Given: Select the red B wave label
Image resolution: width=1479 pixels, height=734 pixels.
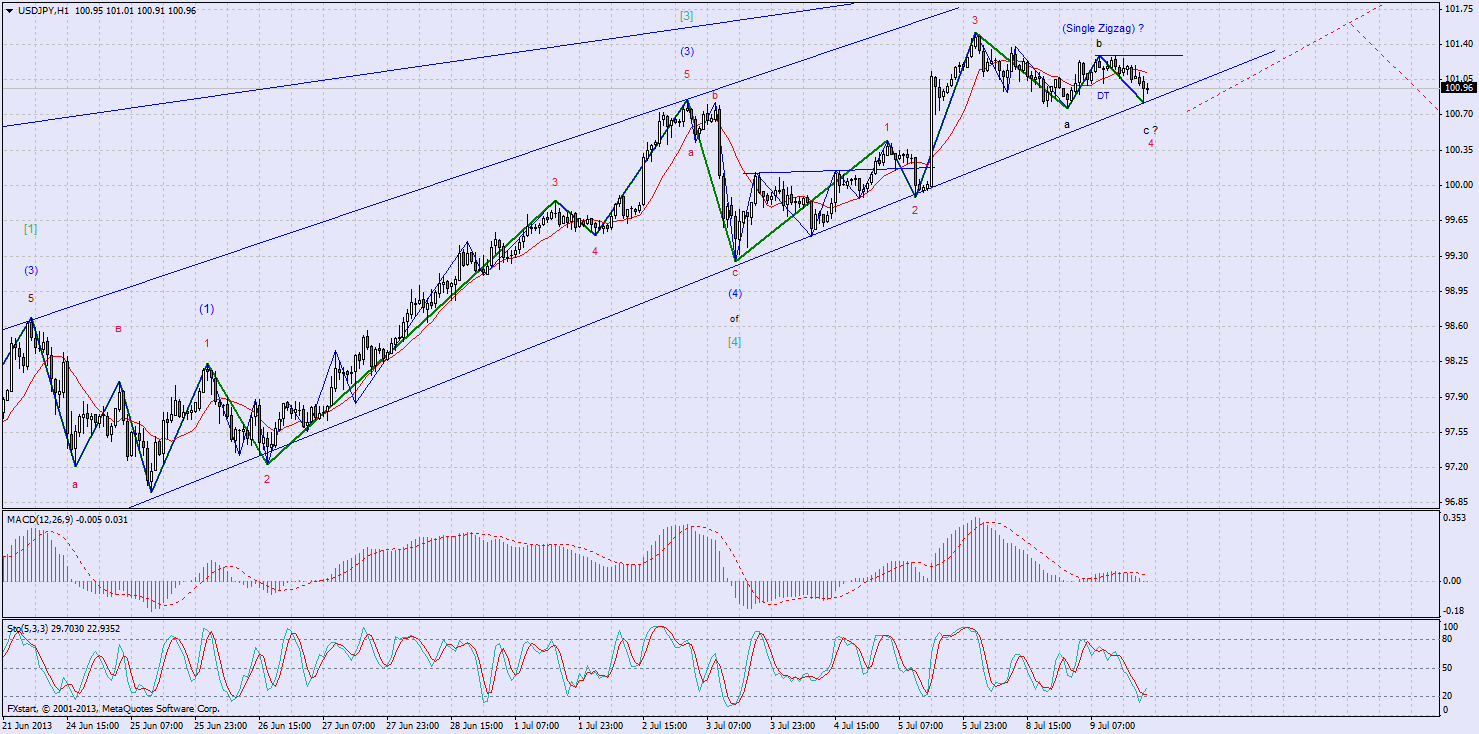Looking at the screenshot, I should (x=118, y=328).
